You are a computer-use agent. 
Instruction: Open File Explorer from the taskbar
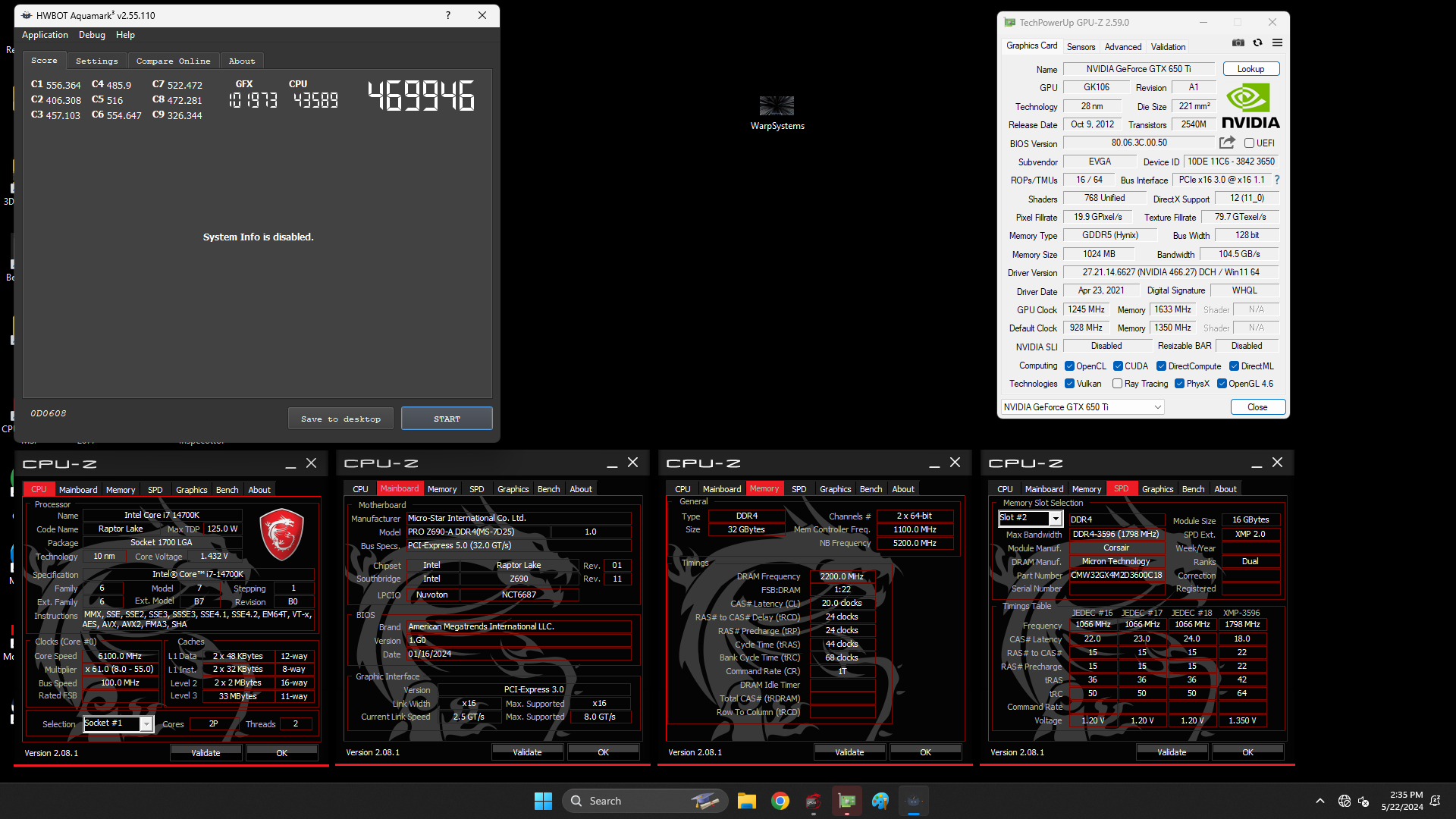pyautogui.click(x=747, y=801)
